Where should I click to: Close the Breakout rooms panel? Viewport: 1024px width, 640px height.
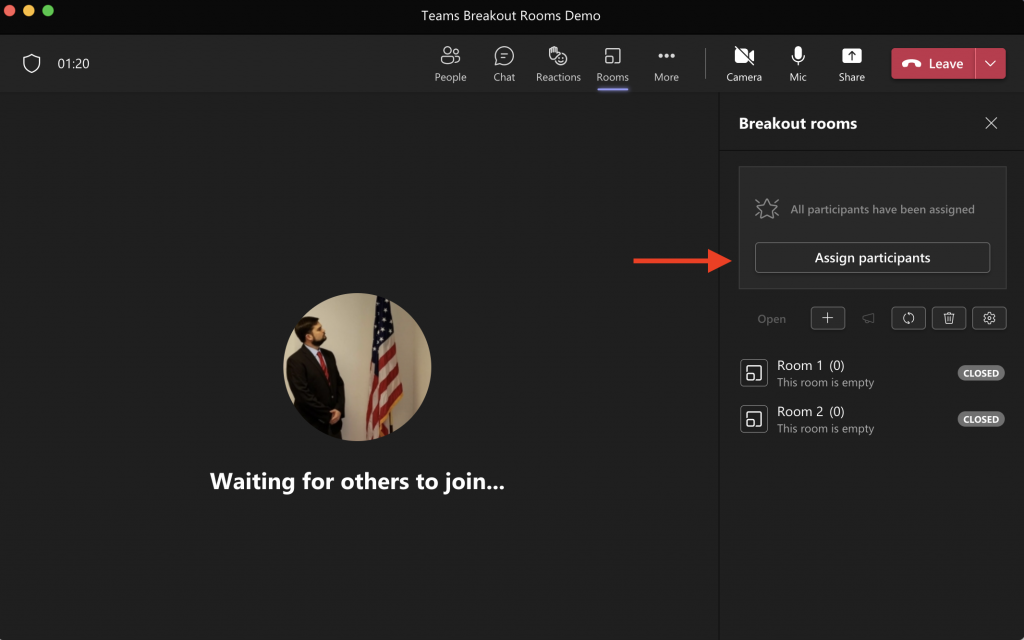pyautogui.click(x=991, y=123)
